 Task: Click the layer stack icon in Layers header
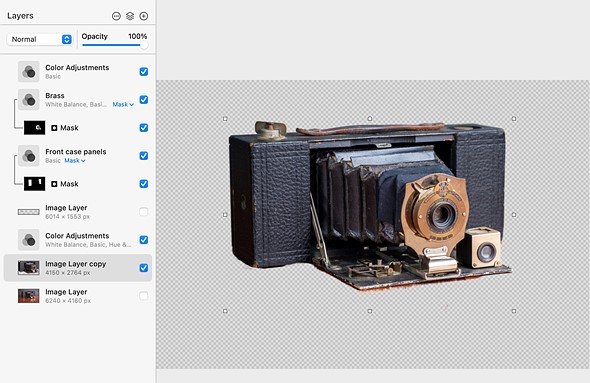(x=130, y=16)
